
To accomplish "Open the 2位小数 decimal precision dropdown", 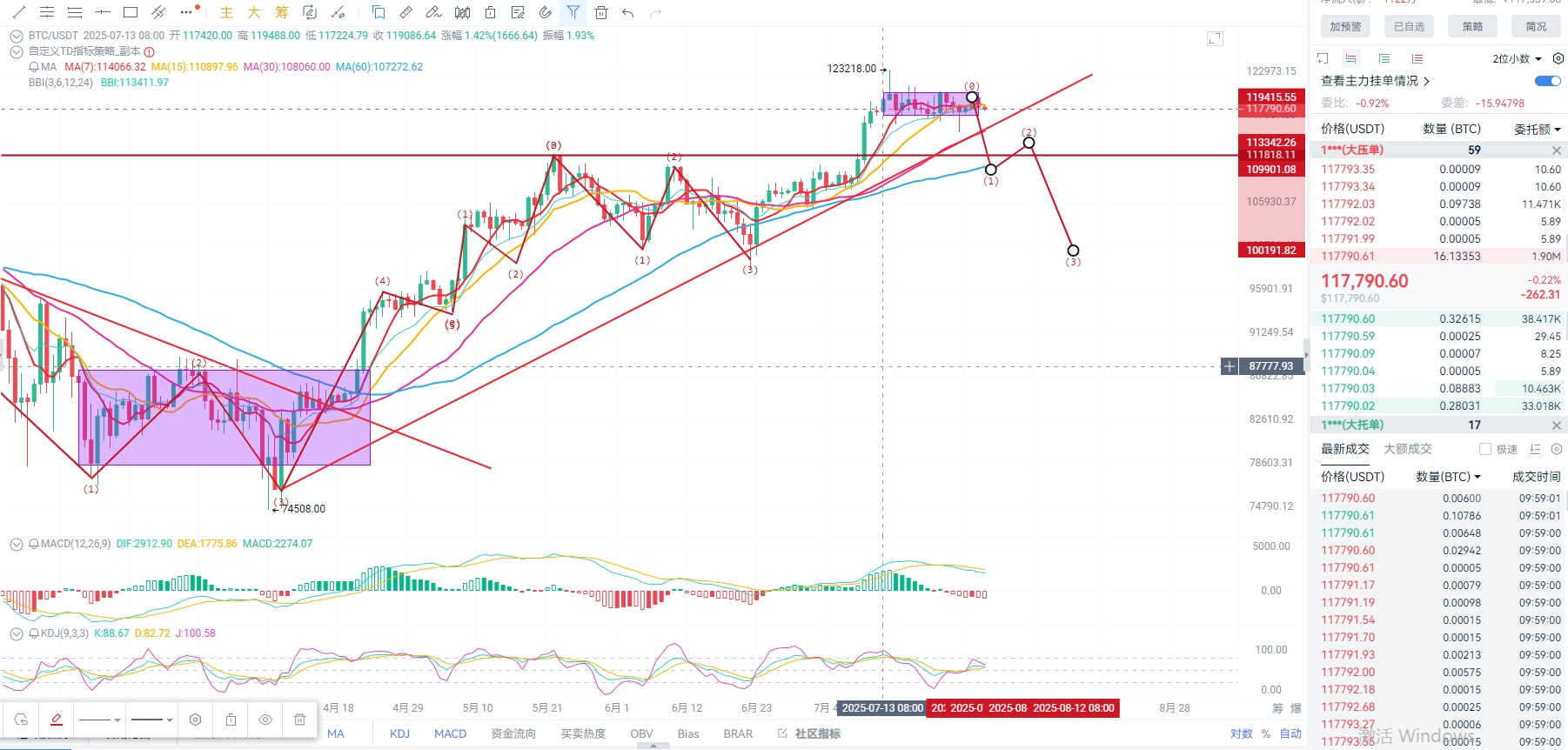I will 1517,58.
